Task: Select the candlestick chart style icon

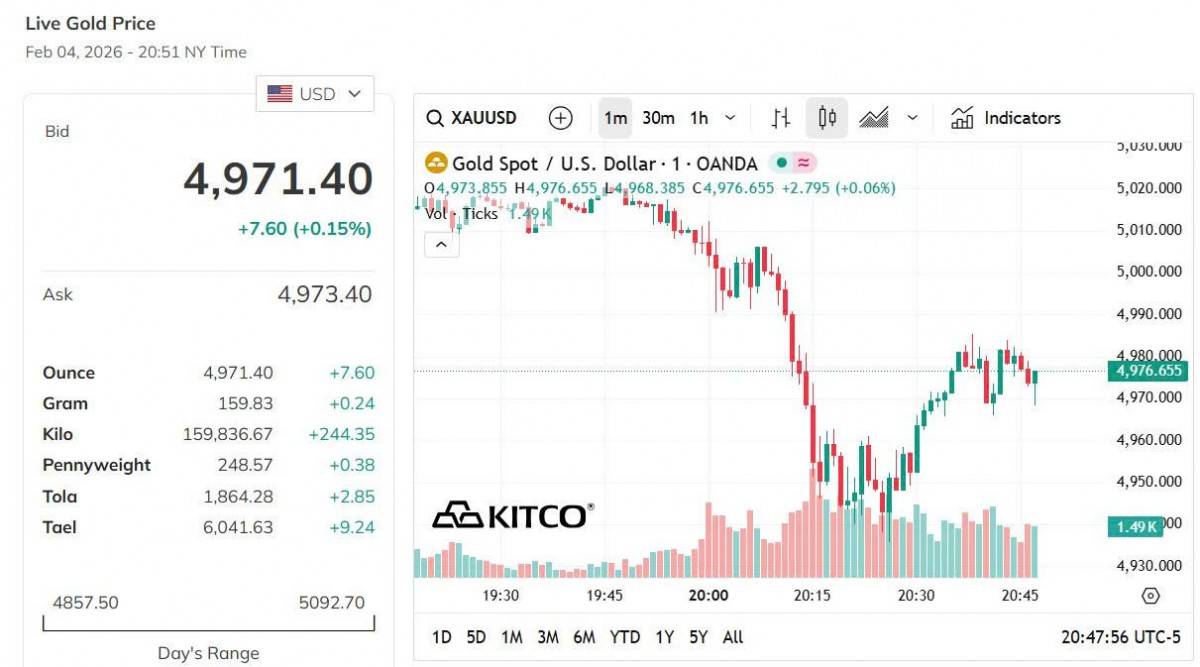Action: tap(827, 118)
